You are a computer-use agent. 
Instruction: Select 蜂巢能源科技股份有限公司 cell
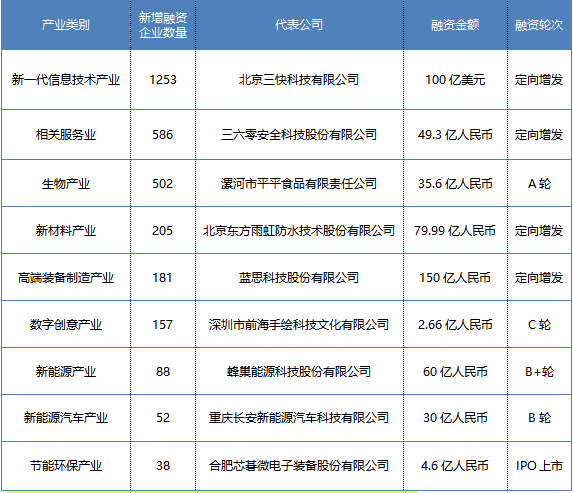tap(299, 372)
